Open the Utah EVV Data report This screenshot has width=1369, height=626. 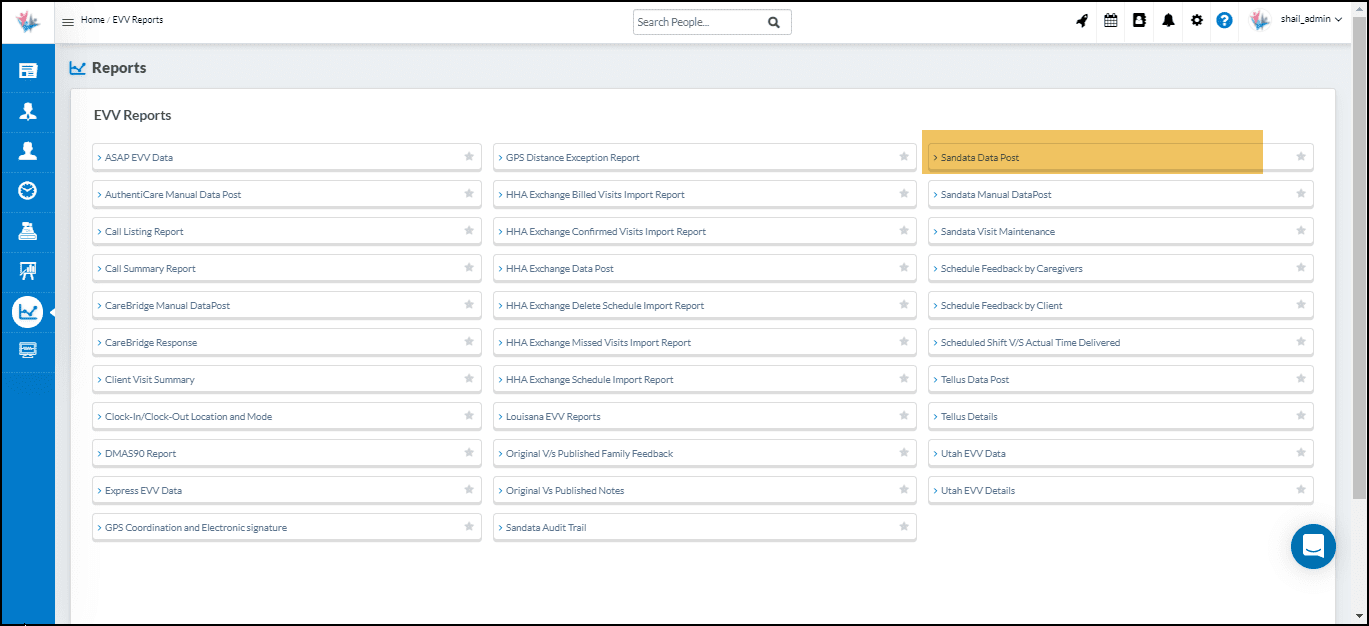pyautogui.click(x=972, y=453)
